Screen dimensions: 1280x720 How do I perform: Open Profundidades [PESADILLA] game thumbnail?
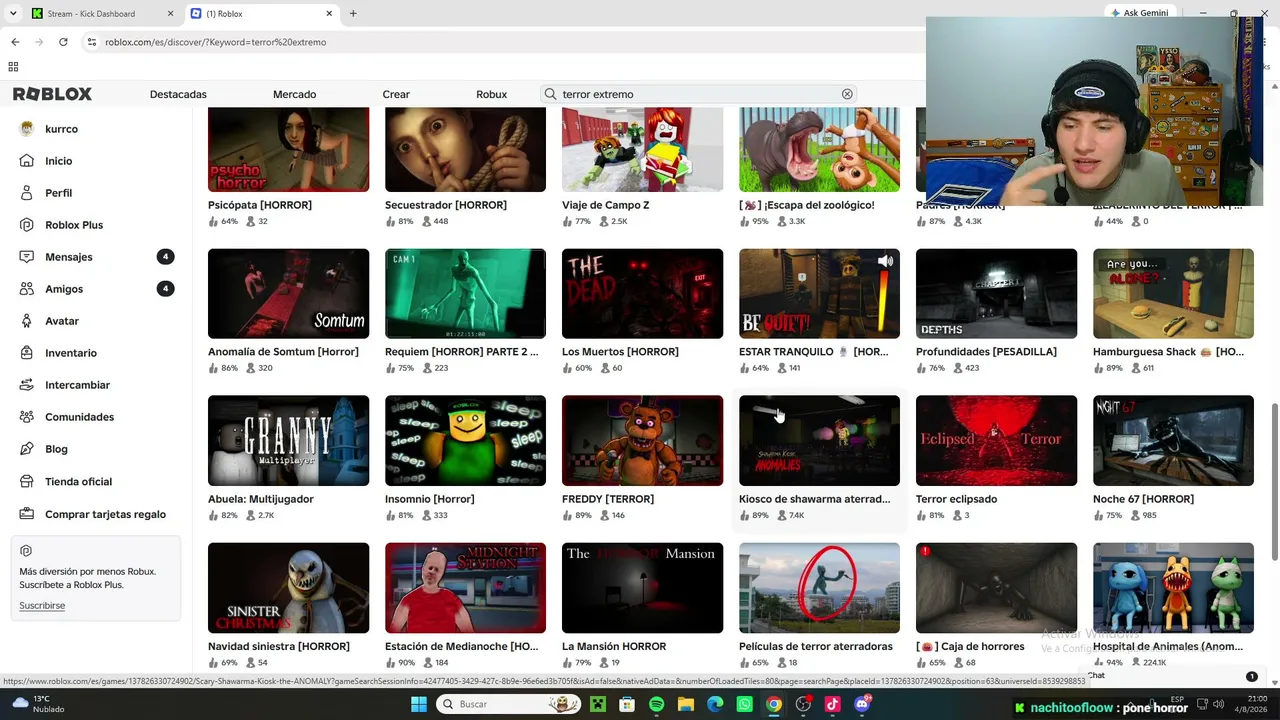tap(996, 293)
